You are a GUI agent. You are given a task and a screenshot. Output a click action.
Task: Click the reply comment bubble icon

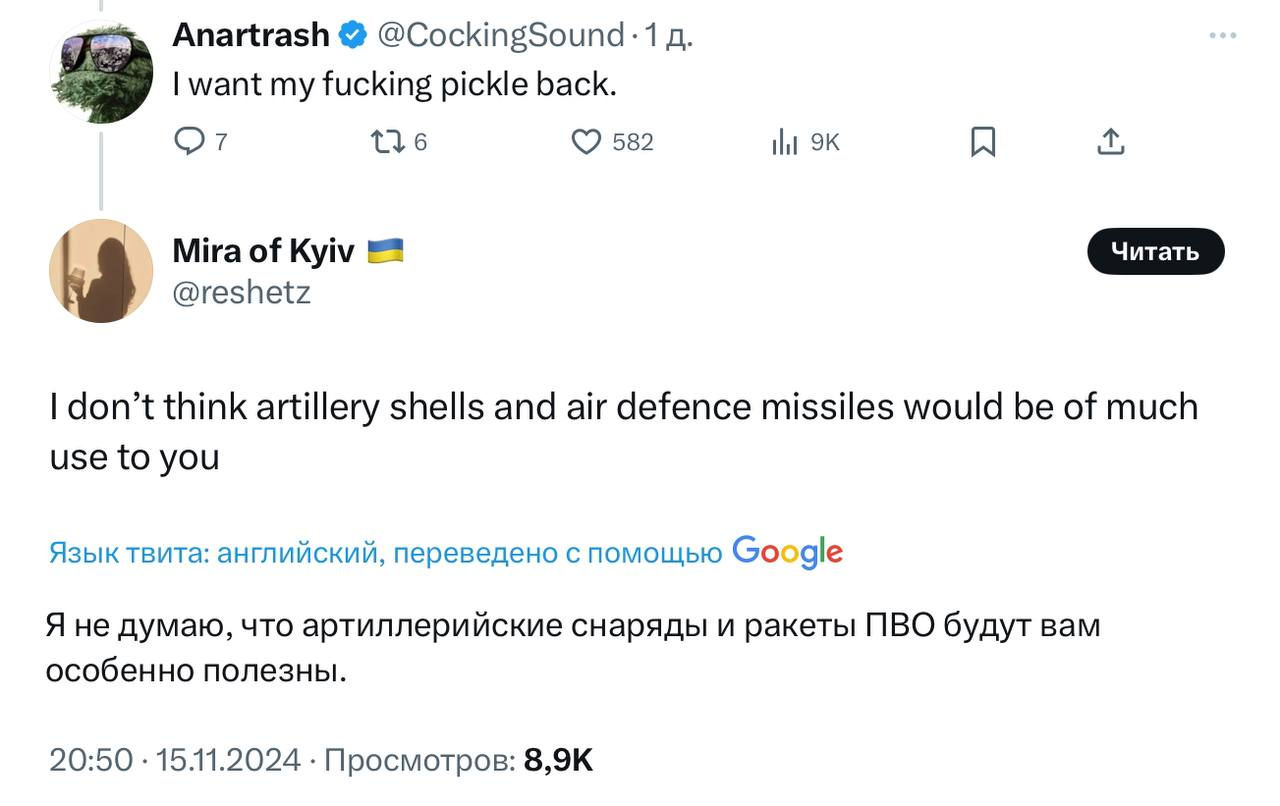pyautogui.click(x=189, y=143)
